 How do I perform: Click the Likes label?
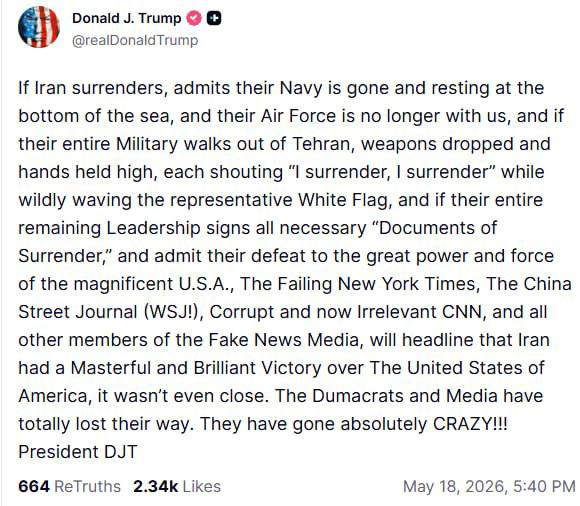click(x=202, y=486)
